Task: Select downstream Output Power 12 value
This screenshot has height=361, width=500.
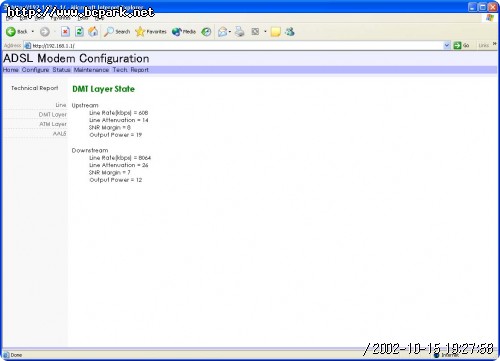Action: pos(139,180)
